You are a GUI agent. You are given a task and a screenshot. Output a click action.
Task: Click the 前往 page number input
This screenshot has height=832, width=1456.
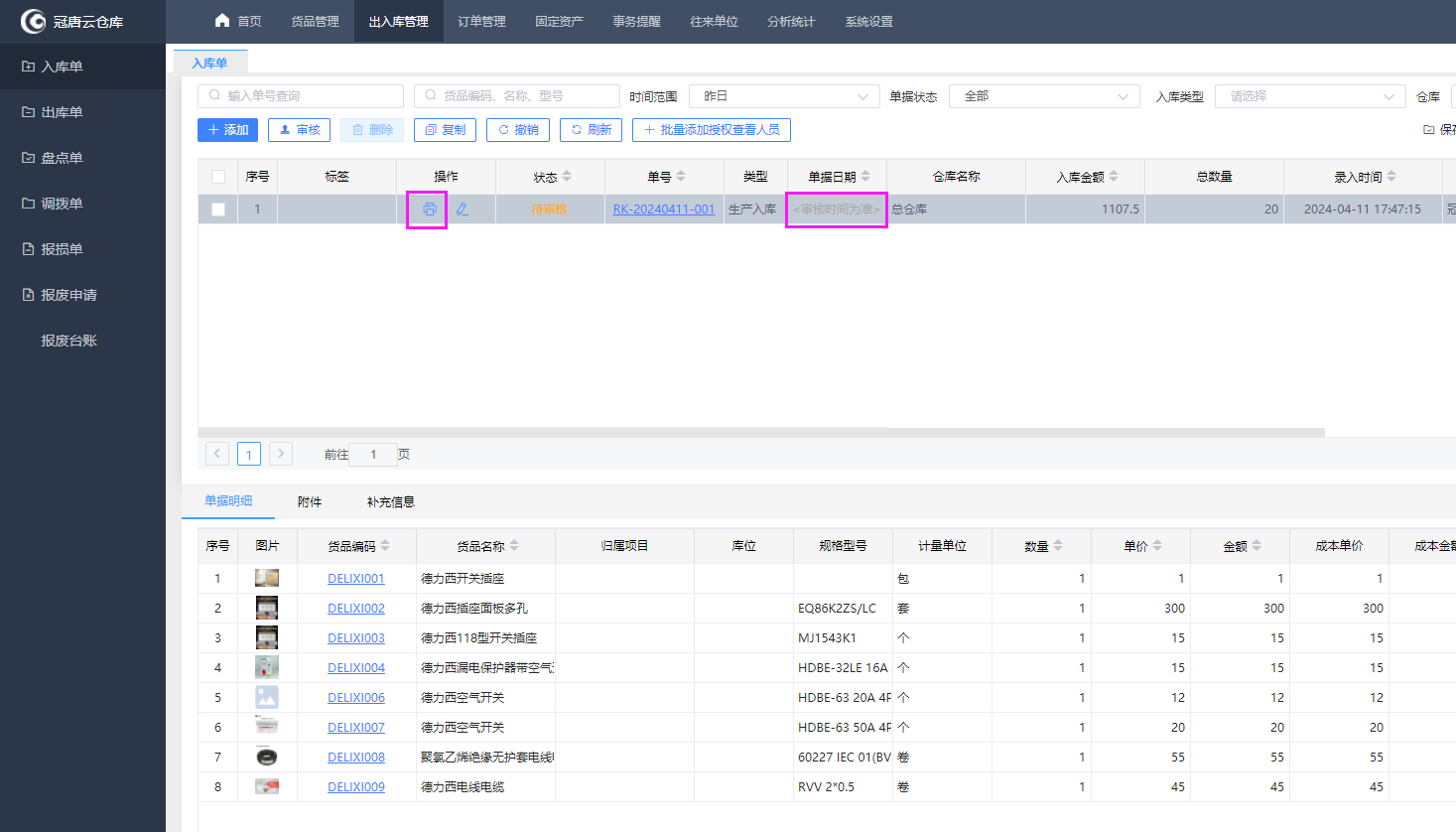pos(373,455)
